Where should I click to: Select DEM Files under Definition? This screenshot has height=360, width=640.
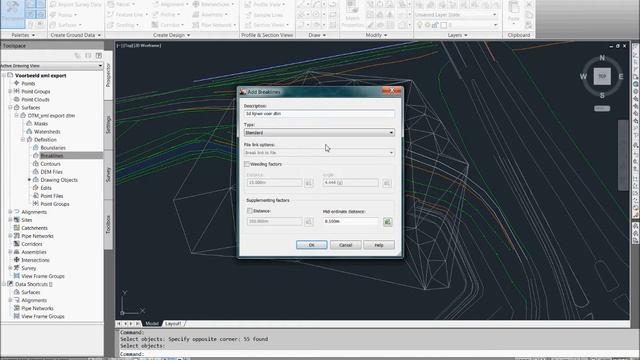pos(51,172)
